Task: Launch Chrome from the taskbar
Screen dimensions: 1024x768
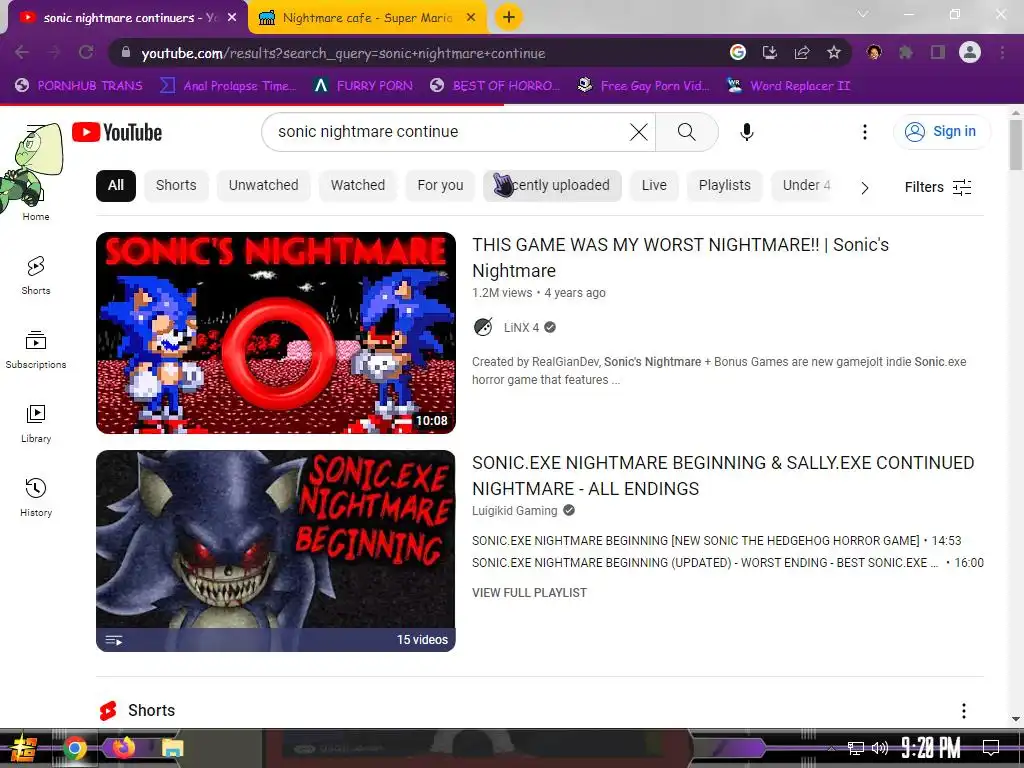Action: tap(75, 748)
